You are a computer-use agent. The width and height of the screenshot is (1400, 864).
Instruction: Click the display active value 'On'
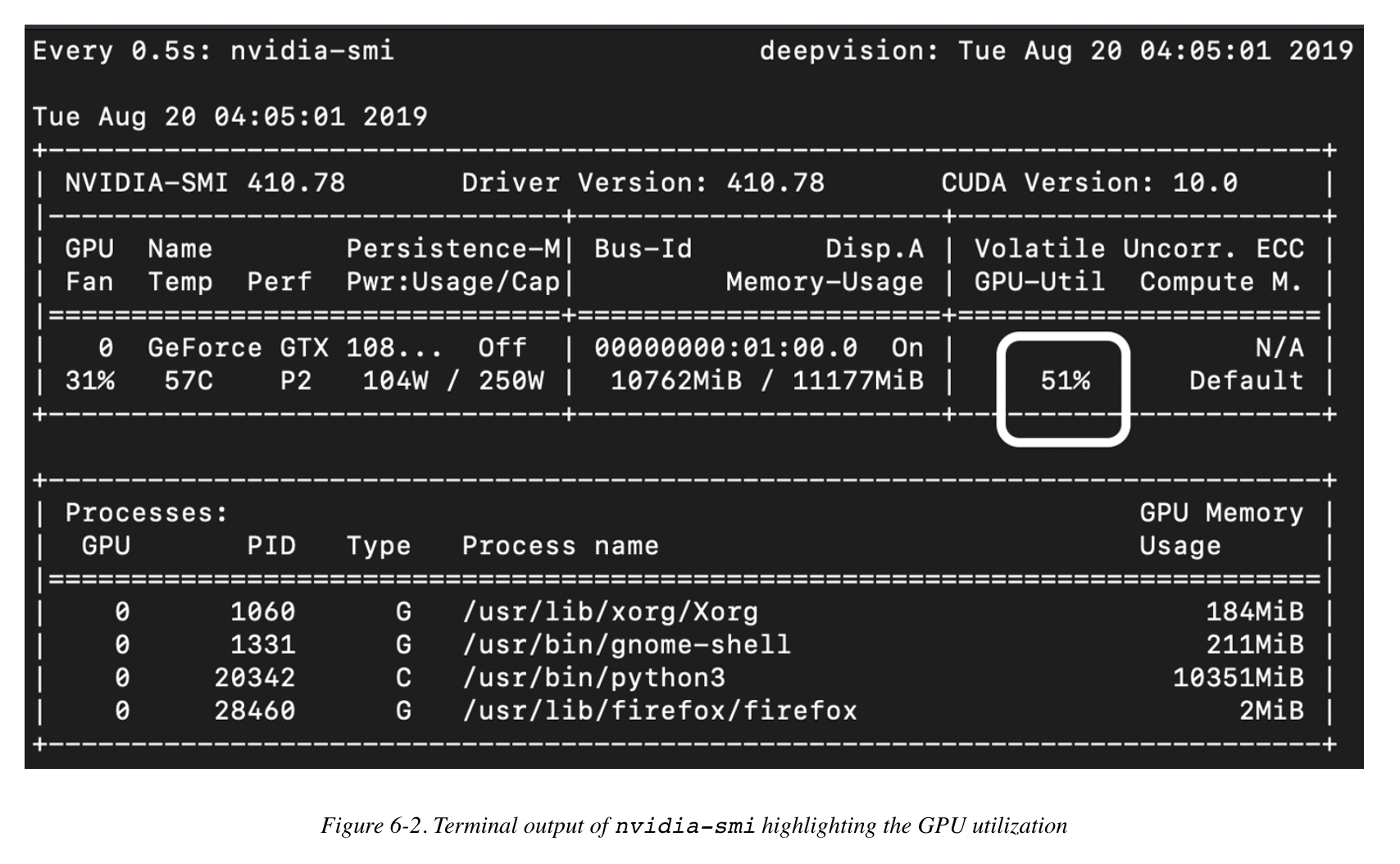coord(907,348)
